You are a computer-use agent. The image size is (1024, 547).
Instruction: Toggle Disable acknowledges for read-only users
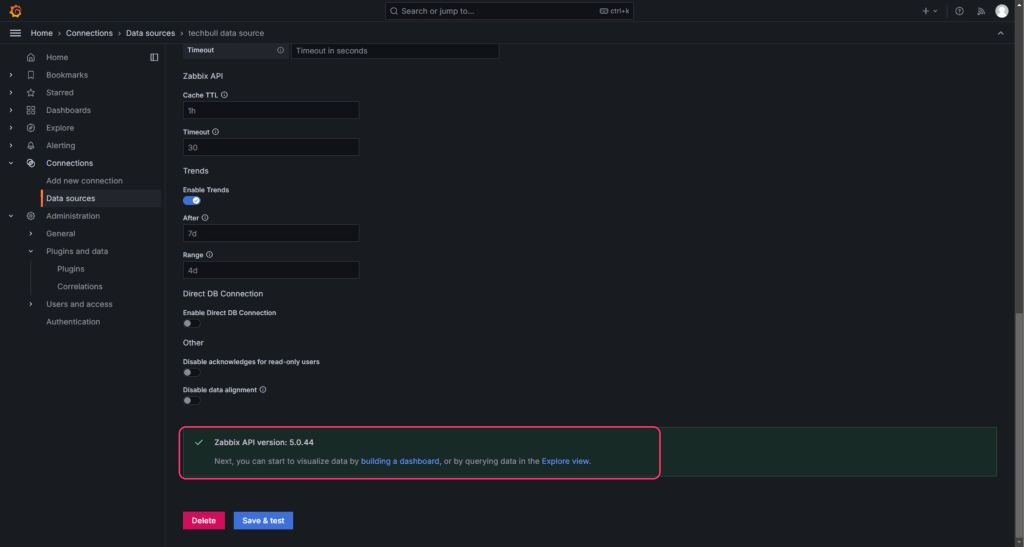click(x=192, y=372)
